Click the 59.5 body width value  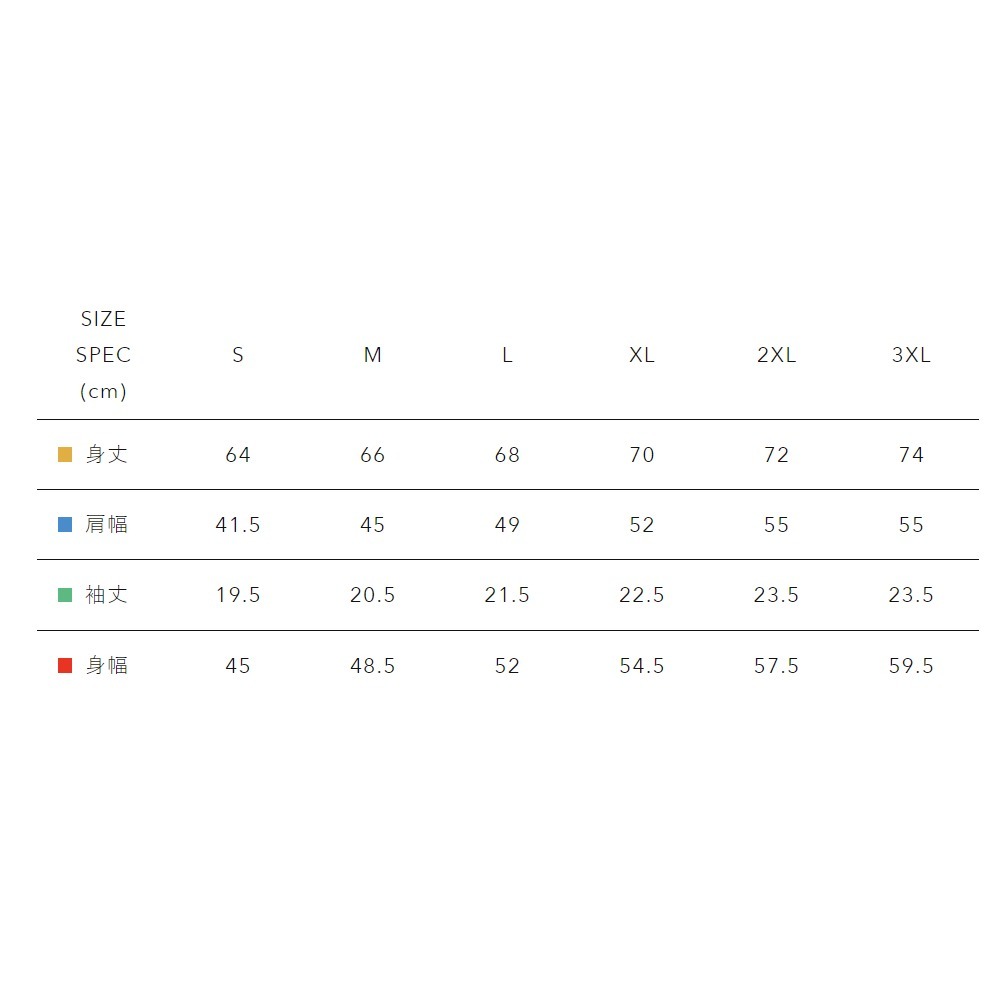[x=911, y=666]
